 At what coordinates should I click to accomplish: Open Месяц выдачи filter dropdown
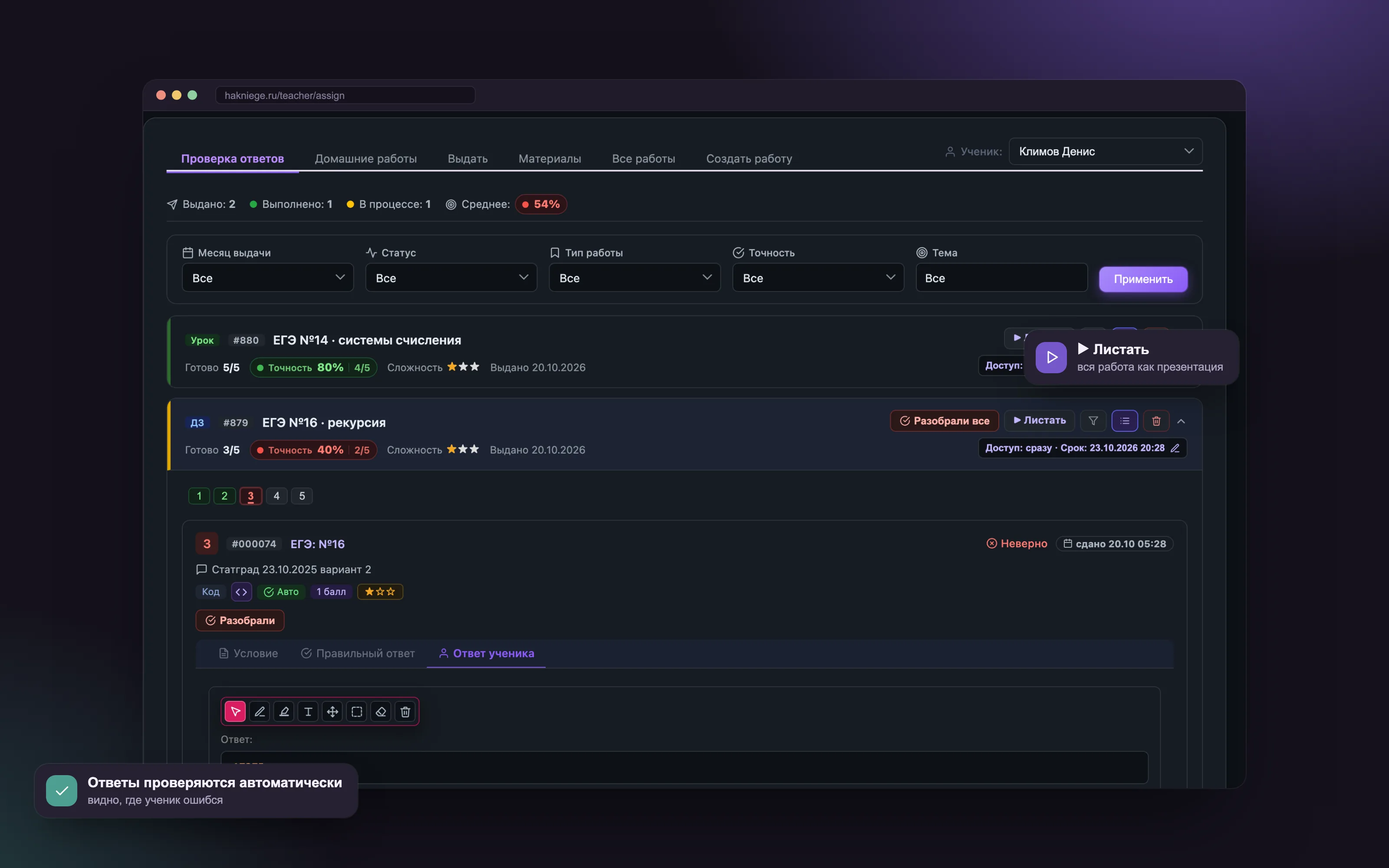coord(268,278)
